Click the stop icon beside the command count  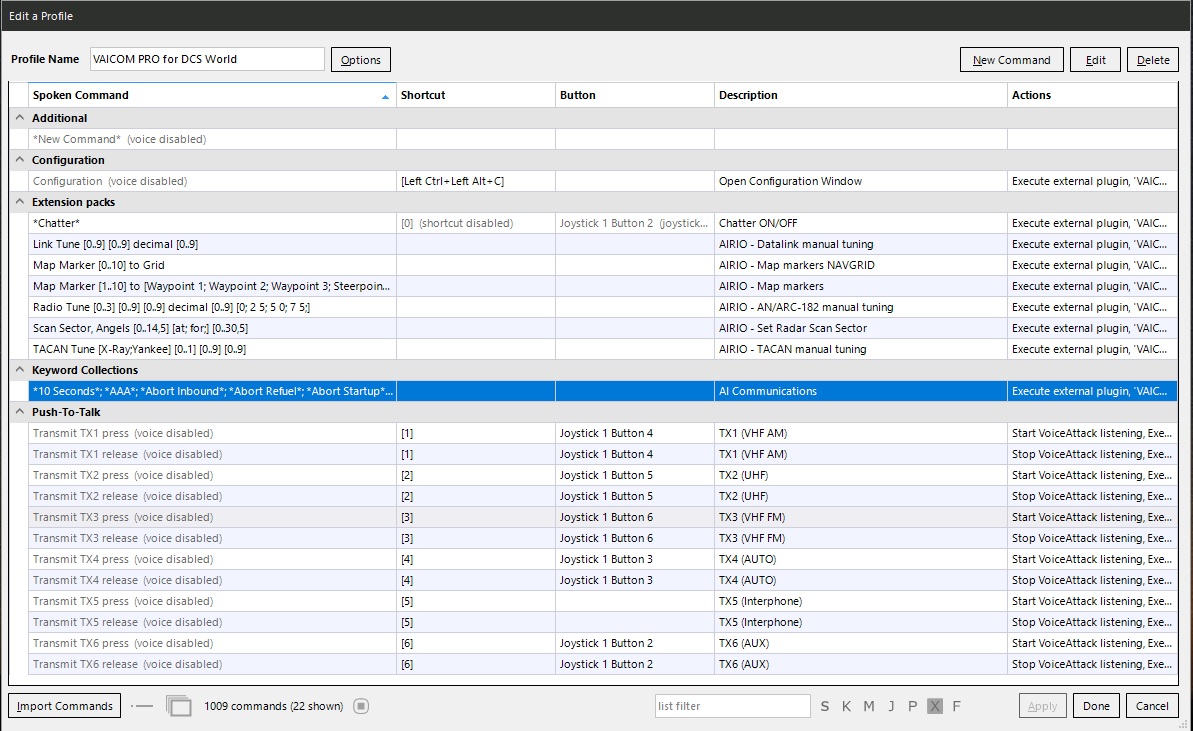coord(361,706)
